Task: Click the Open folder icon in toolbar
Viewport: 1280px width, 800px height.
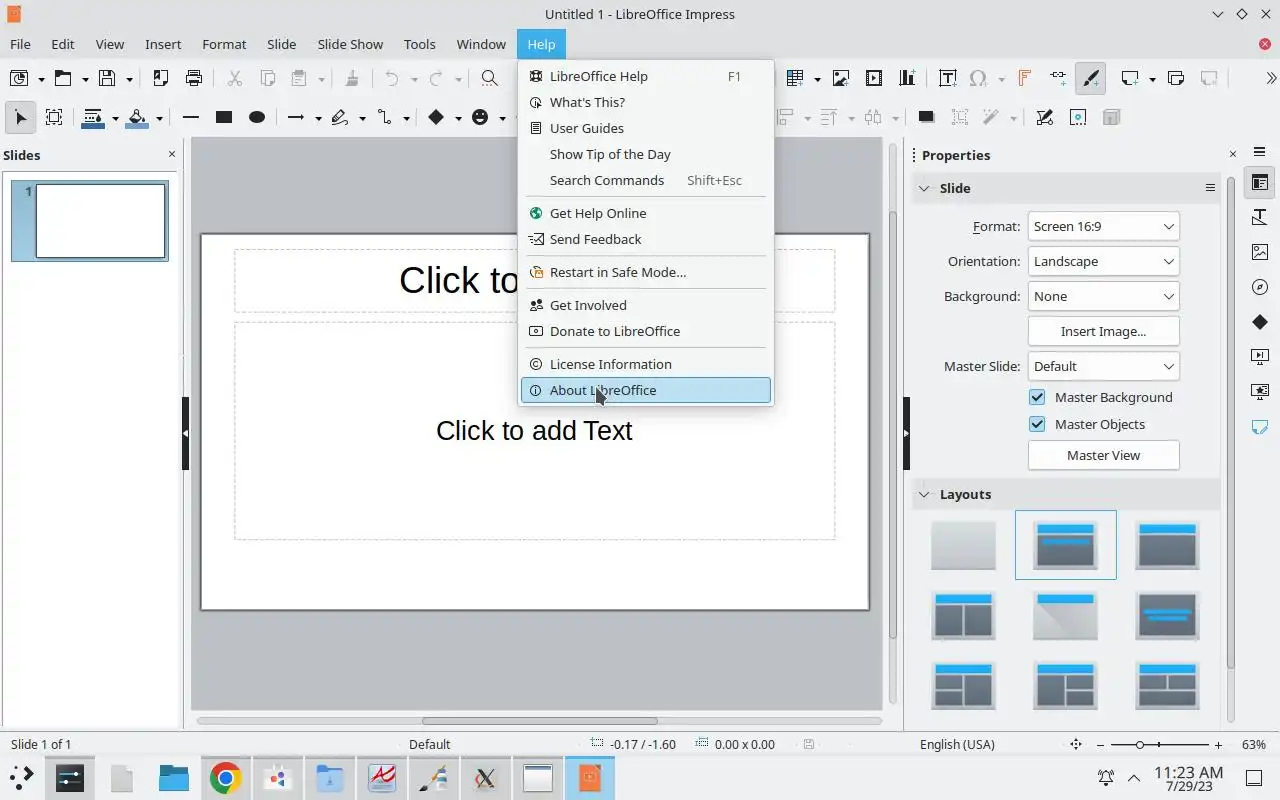Action: [x=63, y=78]
